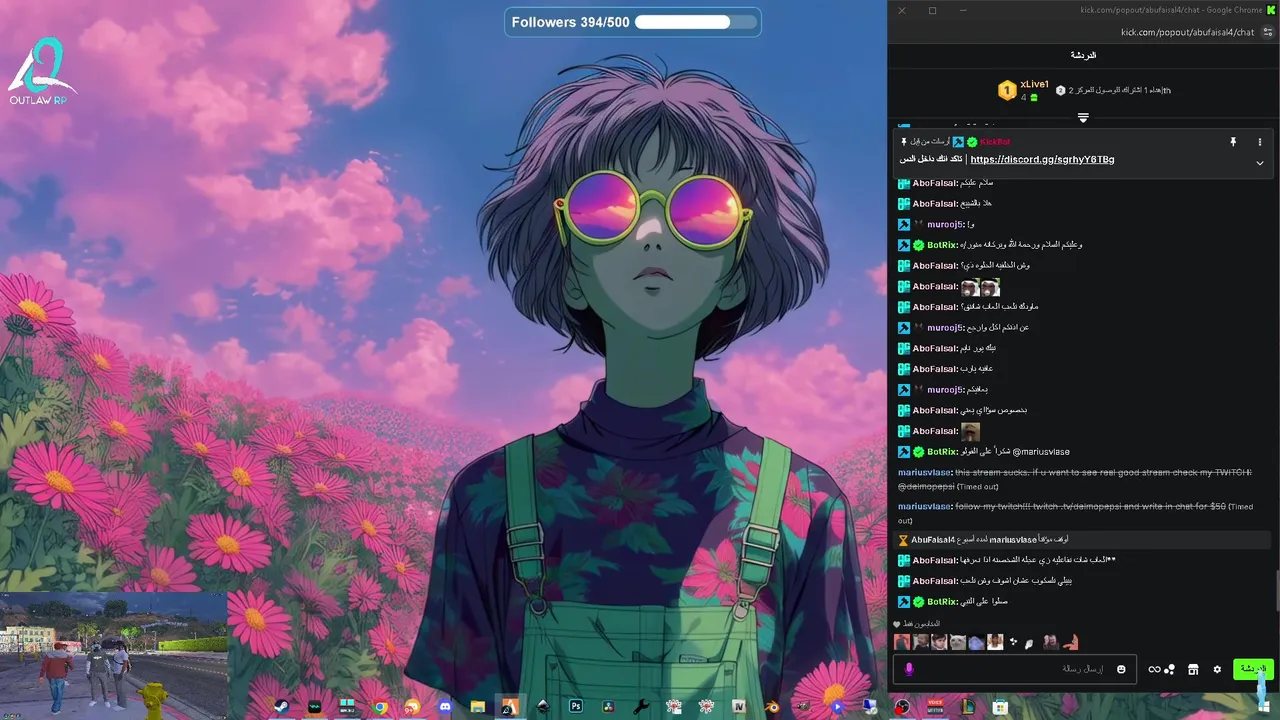The image size is (1280, 720).
Task: Open the purple play media taskbar icon
Action: point(837,707)
